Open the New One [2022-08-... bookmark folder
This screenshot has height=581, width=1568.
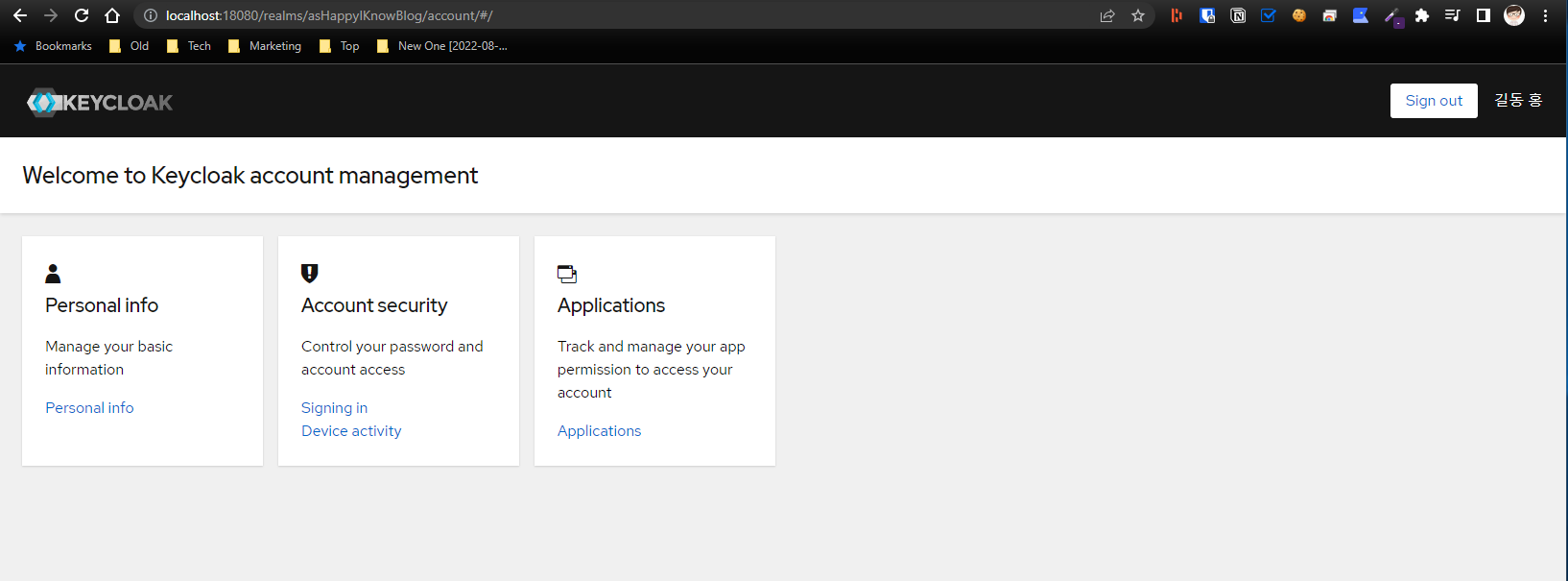pos(442,46)
